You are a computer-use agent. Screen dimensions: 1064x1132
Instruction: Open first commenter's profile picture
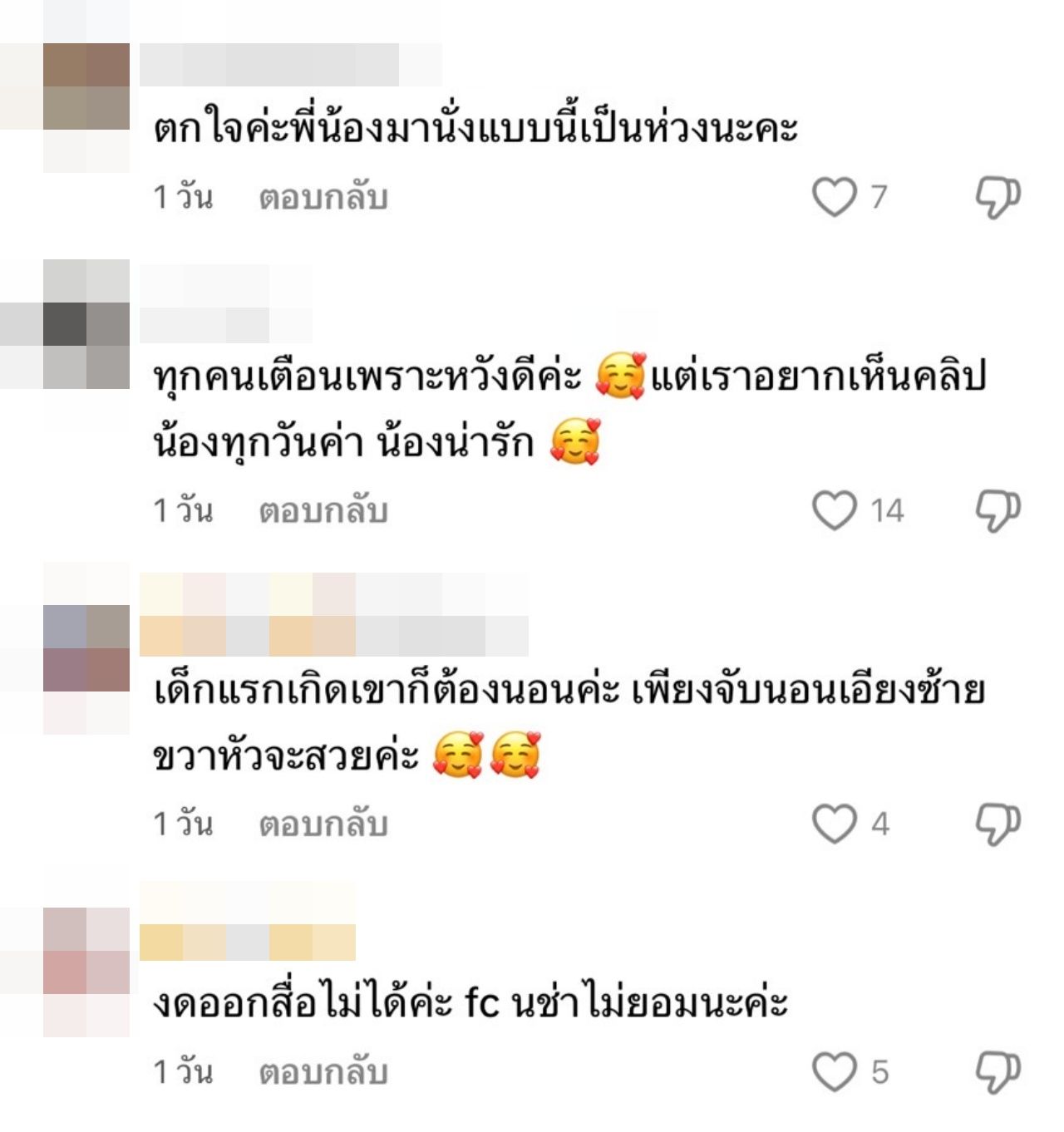(86, 86)
